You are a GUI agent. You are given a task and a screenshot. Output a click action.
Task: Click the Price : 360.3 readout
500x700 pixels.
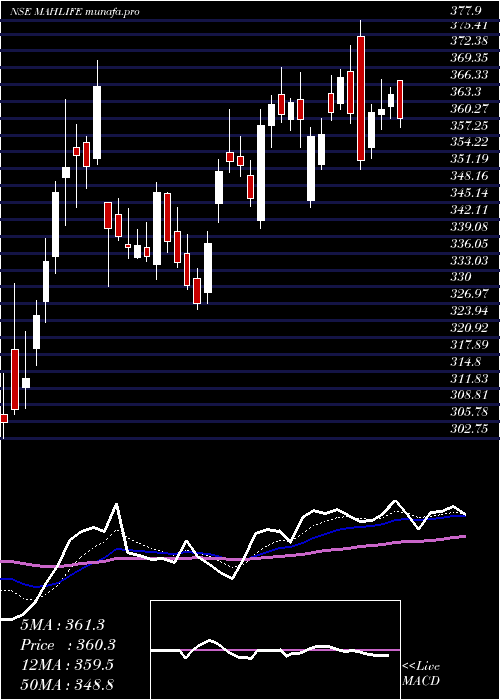tap(68, 645)
